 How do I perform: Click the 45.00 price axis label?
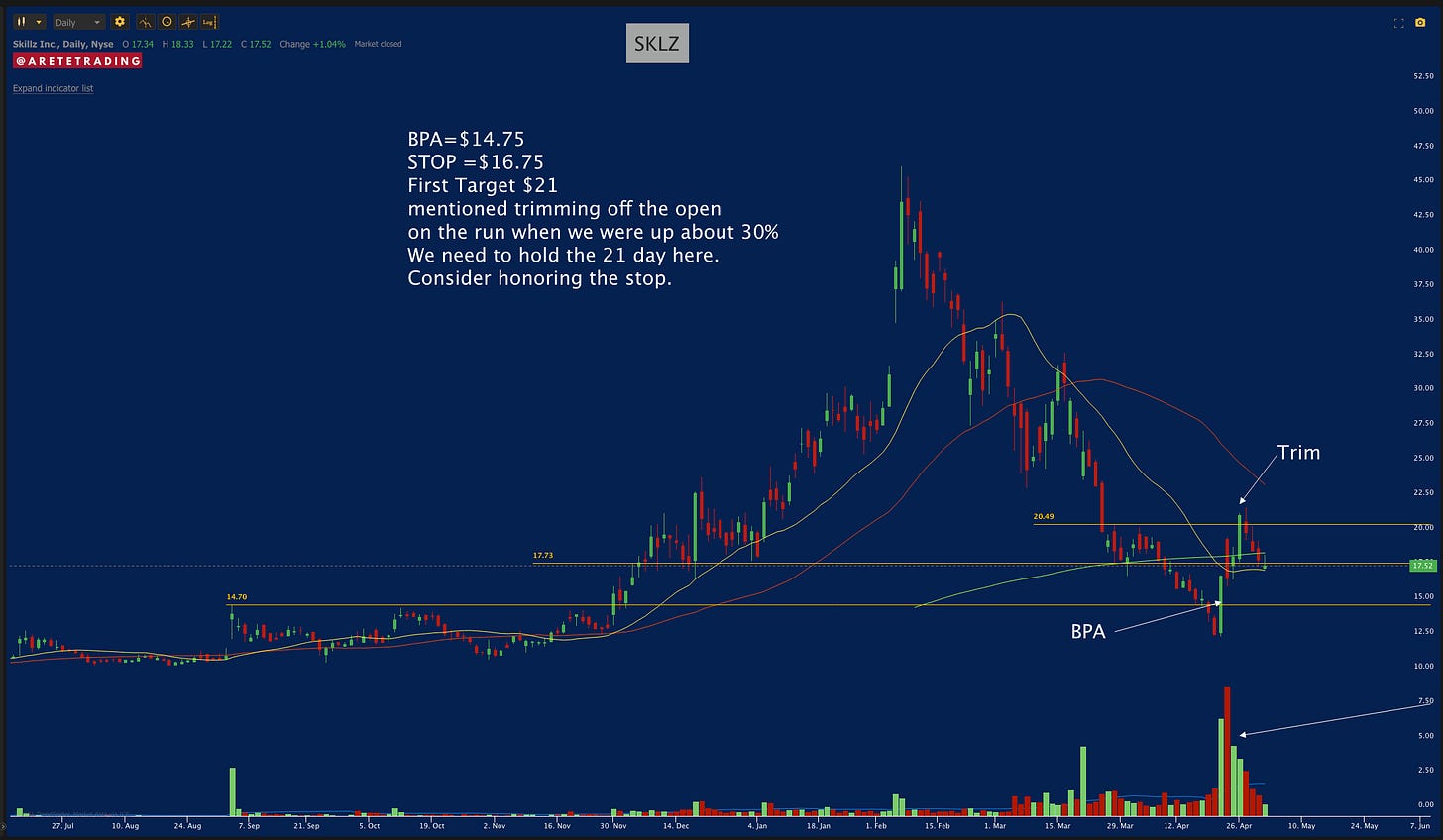(x=1423, y=180)
